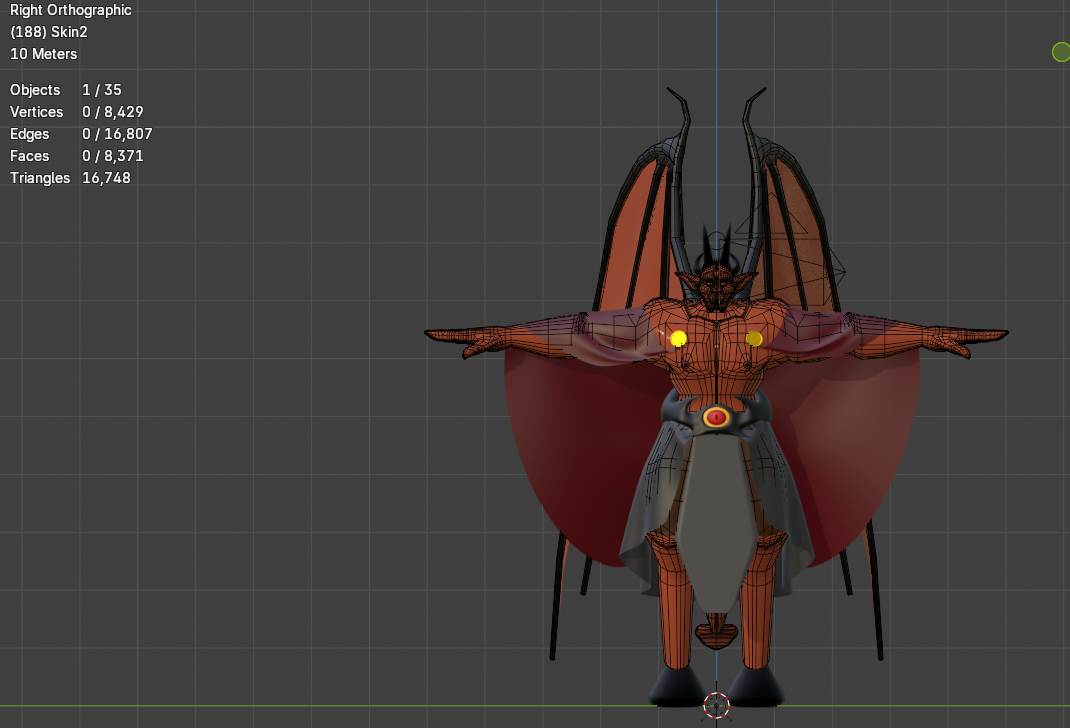Viewport: 1070px width, 728px height.
Task: Click the '10 Meters' grid scale text
Action: 44,54
